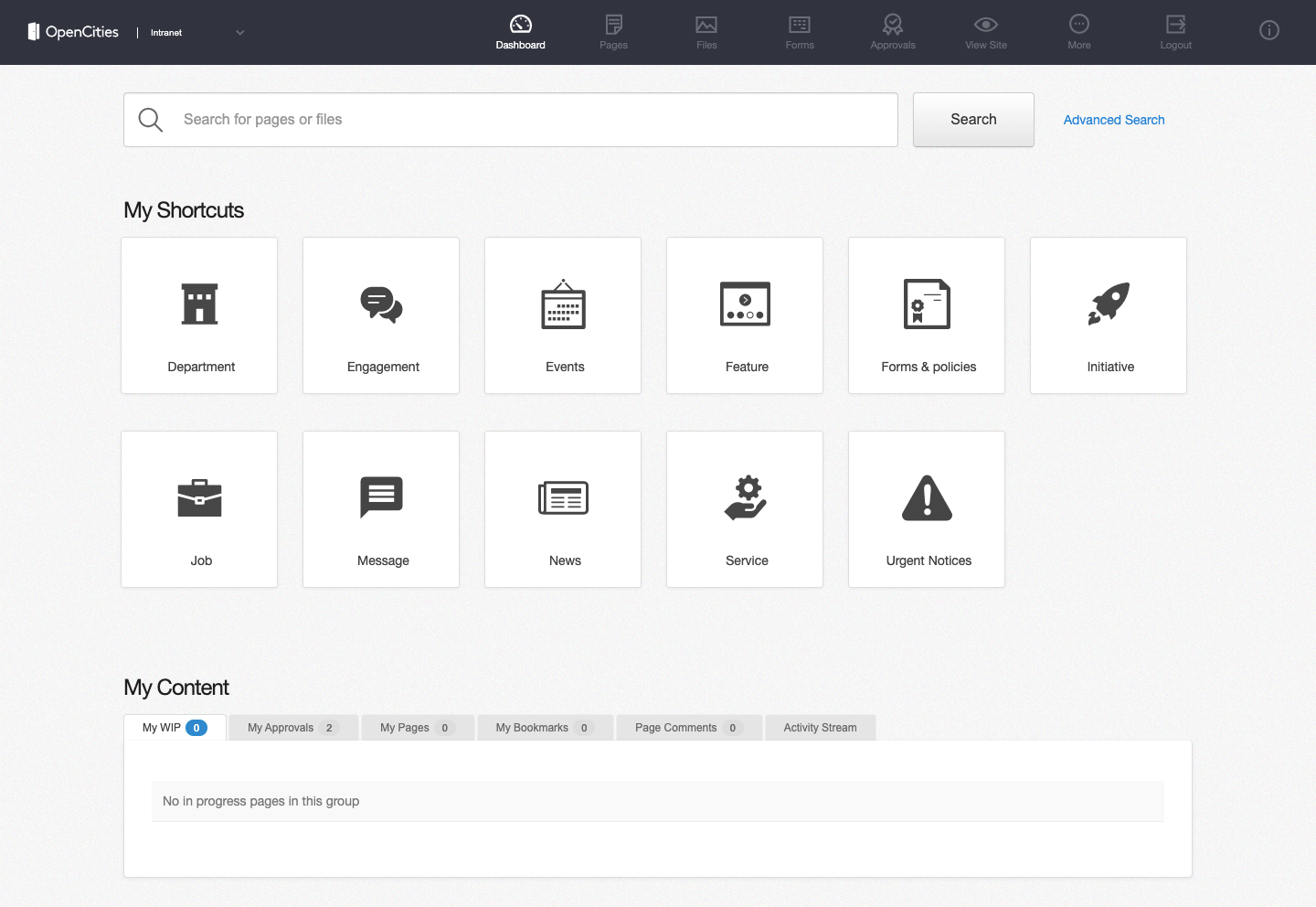1316x907 pixels.
Task: Click the Files icon in the header
Action: click(x=706, y=32)
